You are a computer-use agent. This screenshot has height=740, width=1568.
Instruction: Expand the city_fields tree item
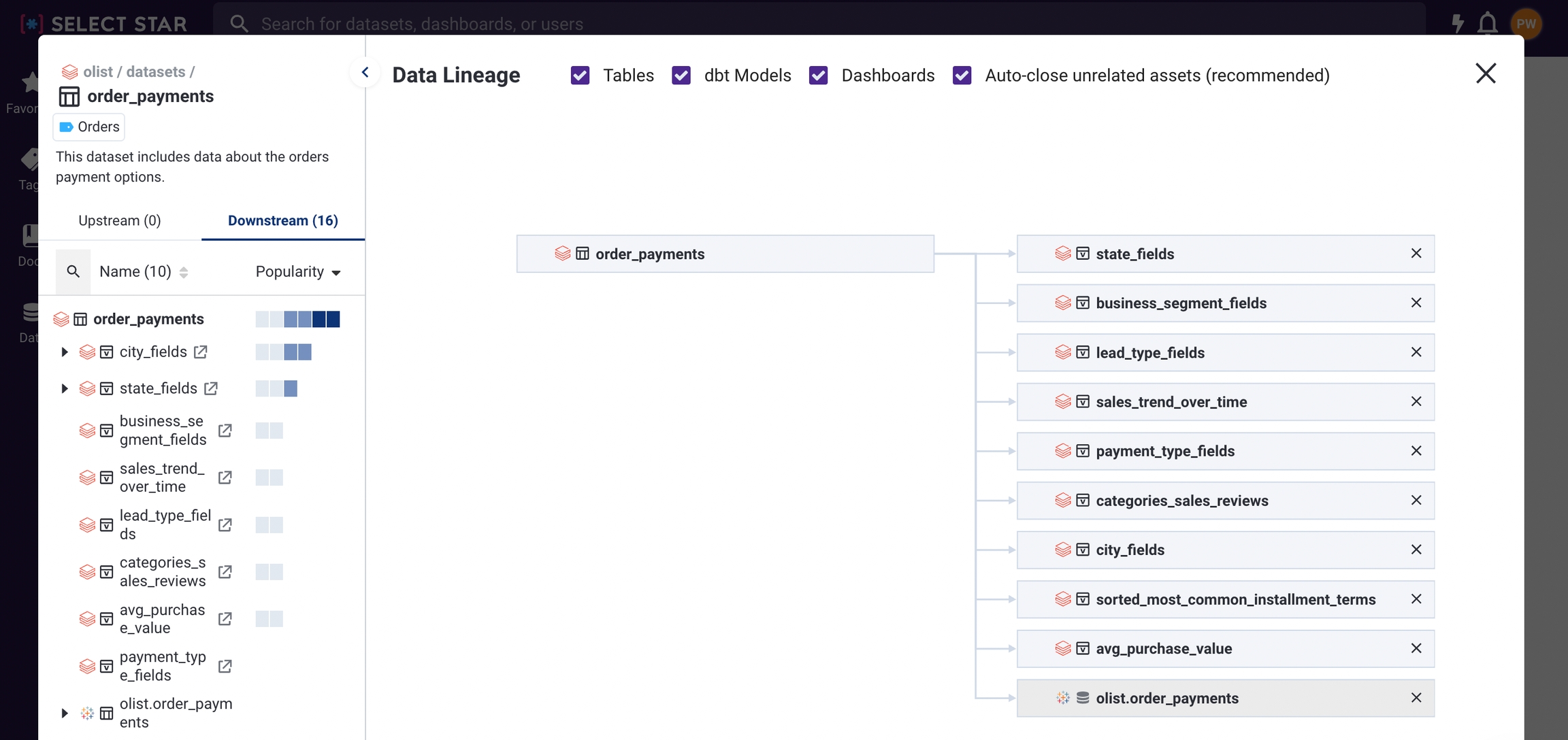click(x=65, y=352)
